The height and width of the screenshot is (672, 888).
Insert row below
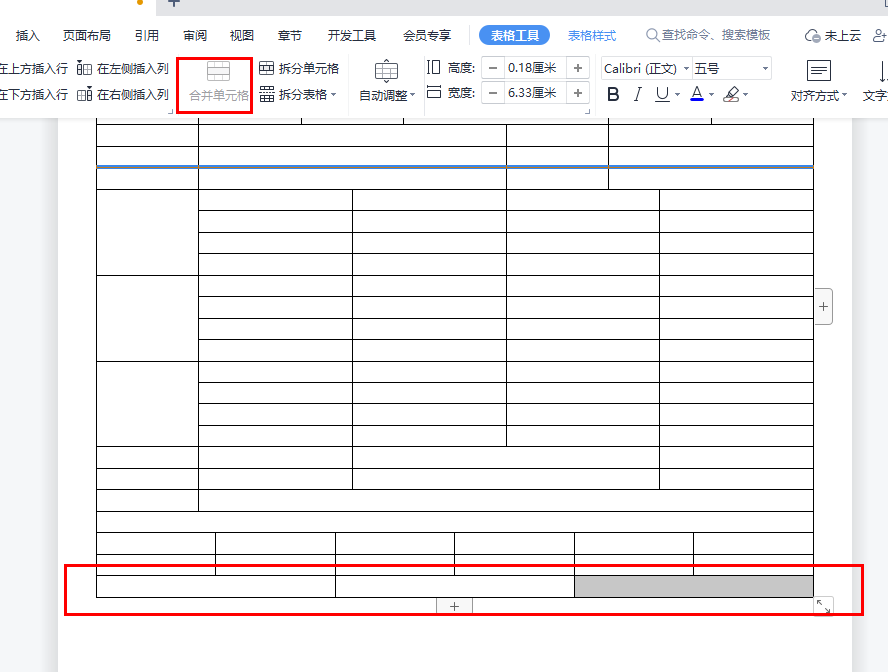[x=33, y=94]
